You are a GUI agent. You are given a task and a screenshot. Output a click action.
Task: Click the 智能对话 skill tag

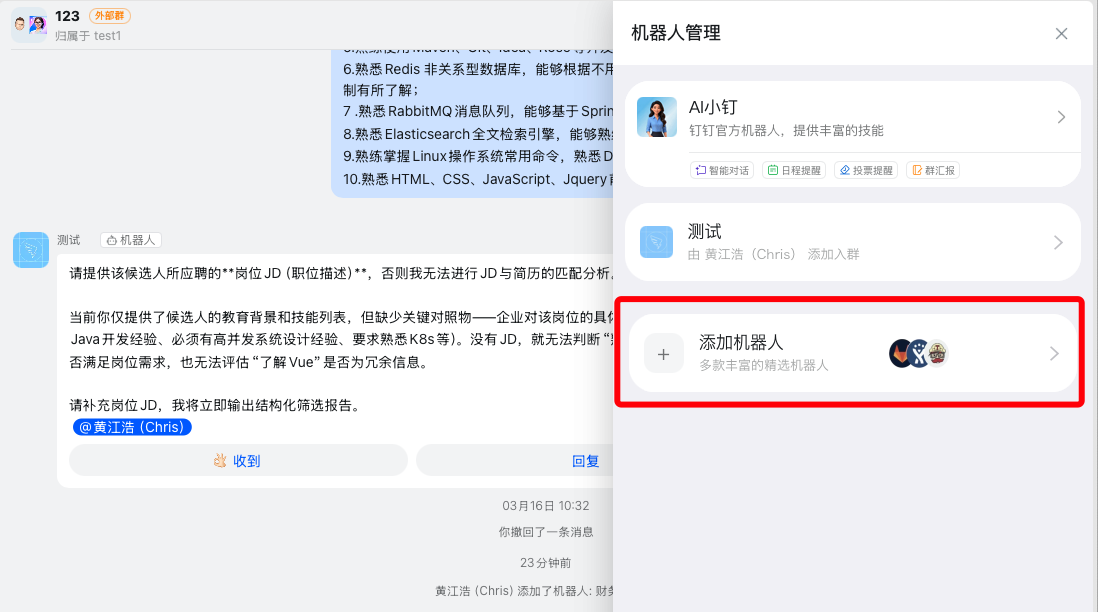coord(721,170)
